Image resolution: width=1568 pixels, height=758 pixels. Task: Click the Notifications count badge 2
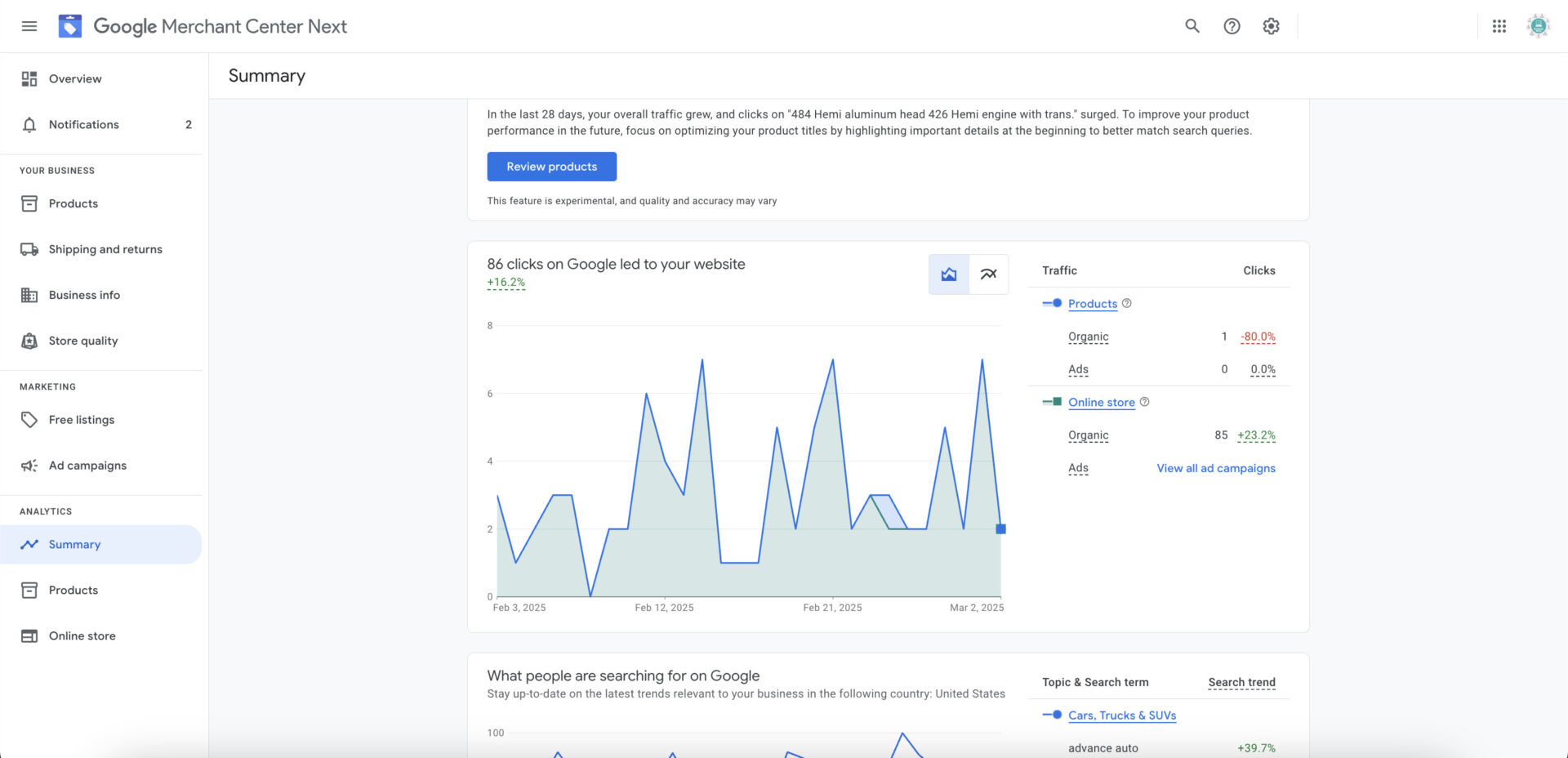click(189, 124)
